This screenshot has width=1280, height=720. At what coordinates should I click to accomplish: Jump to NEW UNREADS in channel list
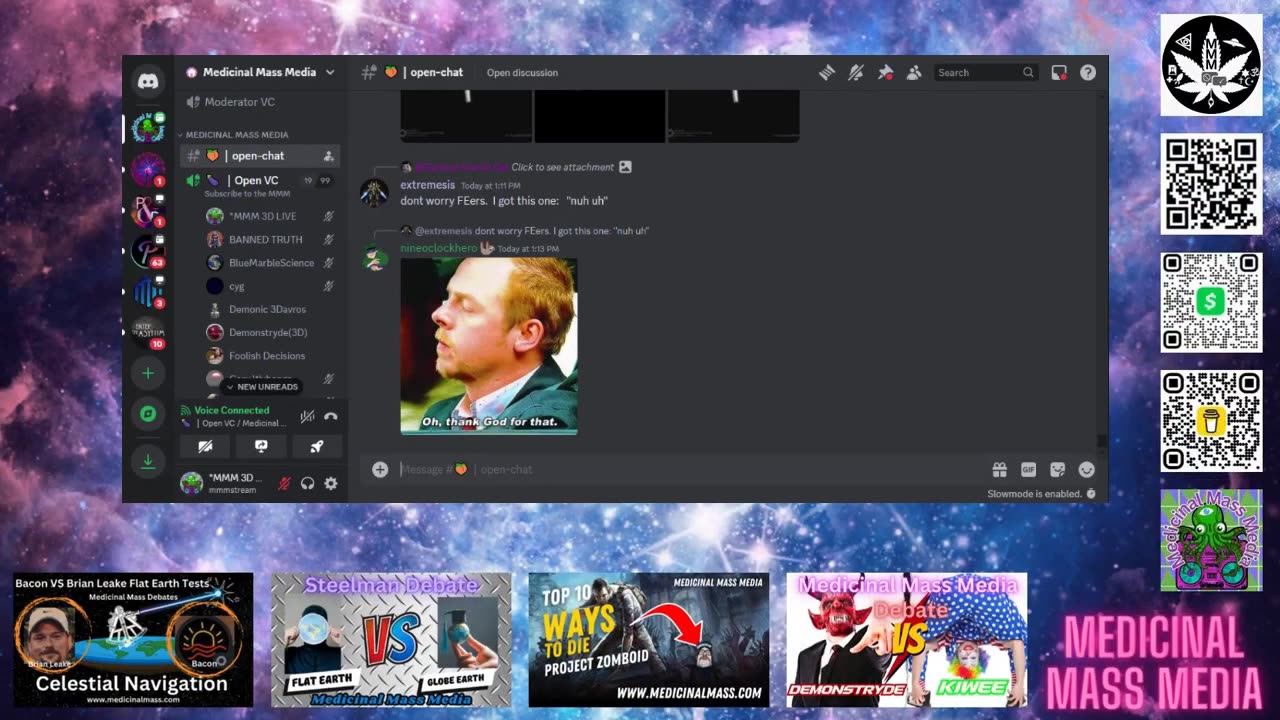[x=262, y=386]
